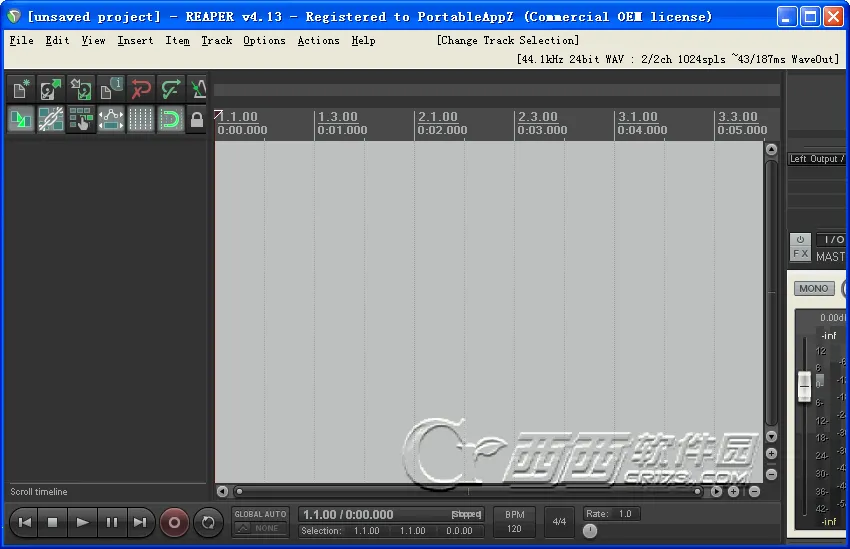Click the Open Project disk icon

pyautogui.click(x=51, y=89)
